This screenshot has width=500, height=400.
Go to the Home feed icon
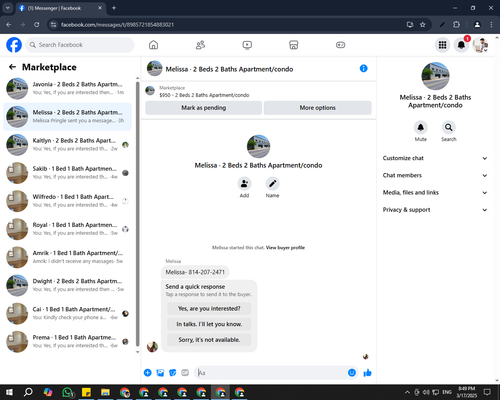[x=153, y=45]
